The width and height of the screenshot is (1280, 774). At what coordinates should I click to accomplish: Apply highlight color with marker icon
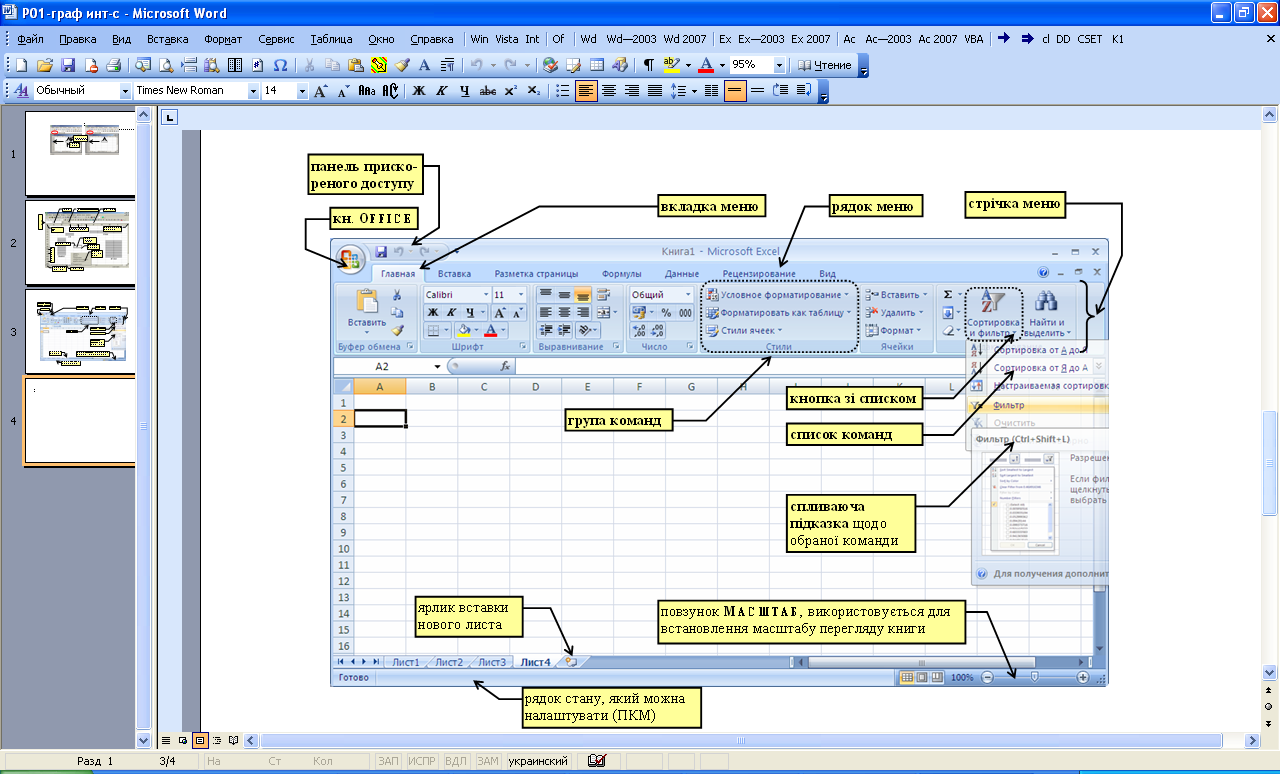[672, 65]
